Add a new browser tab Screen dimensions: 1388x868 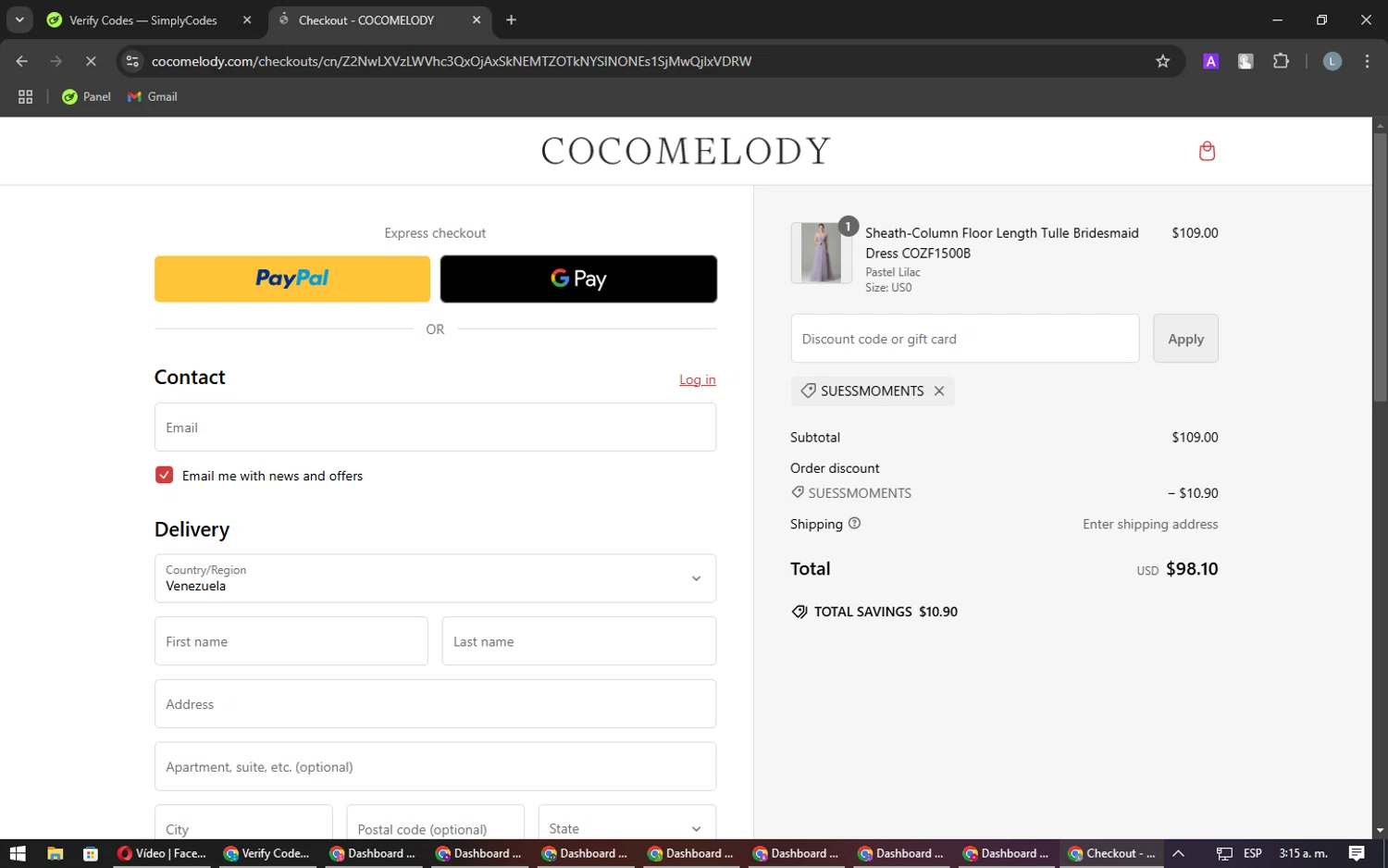point(511,19)
